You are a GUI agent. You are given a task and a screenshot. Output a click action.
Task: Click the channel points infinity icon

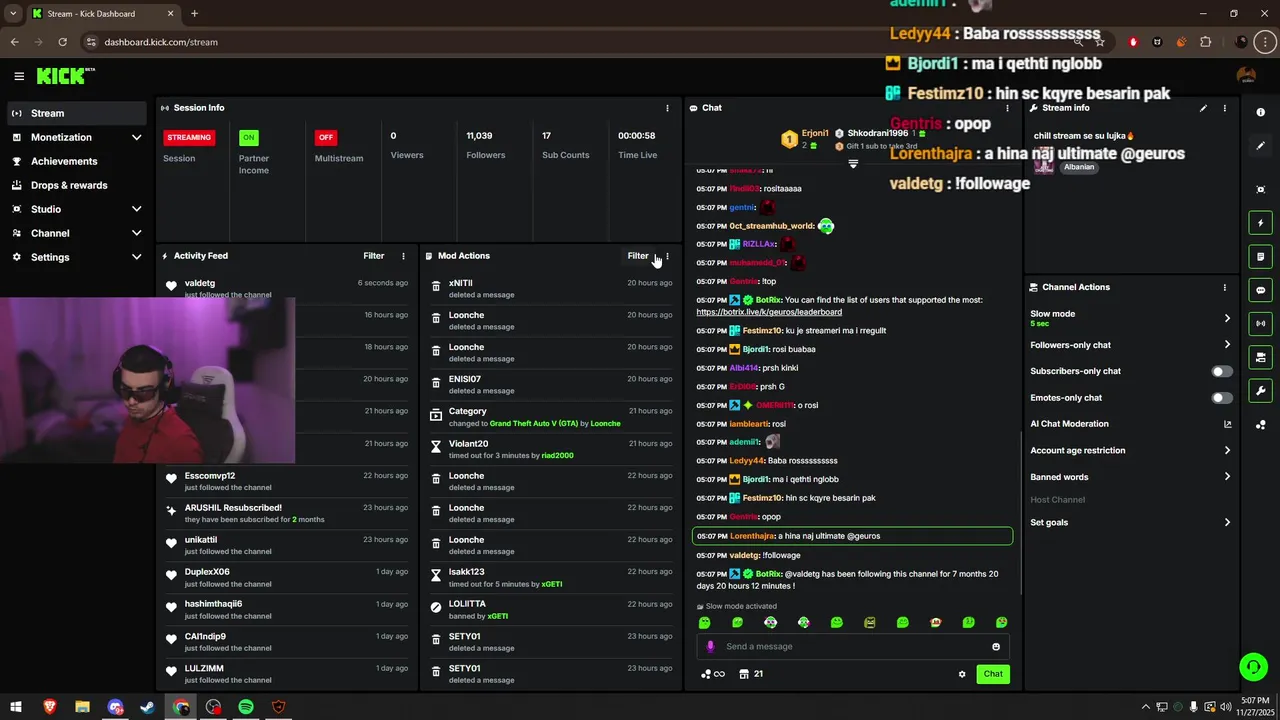tap(712, 674)
